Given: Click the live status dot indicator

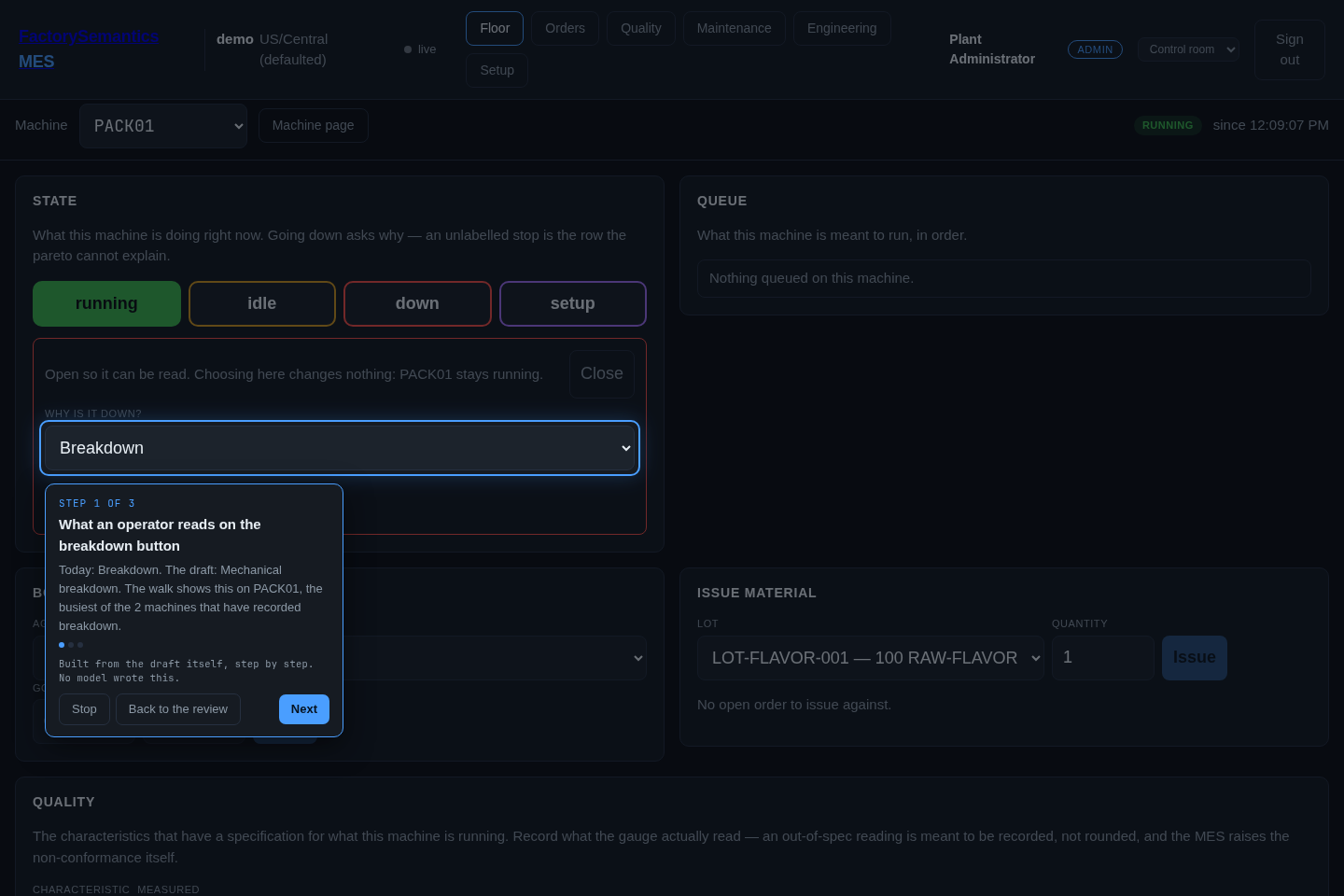Looking at the screenshot, I should click(x=408, y=49).
